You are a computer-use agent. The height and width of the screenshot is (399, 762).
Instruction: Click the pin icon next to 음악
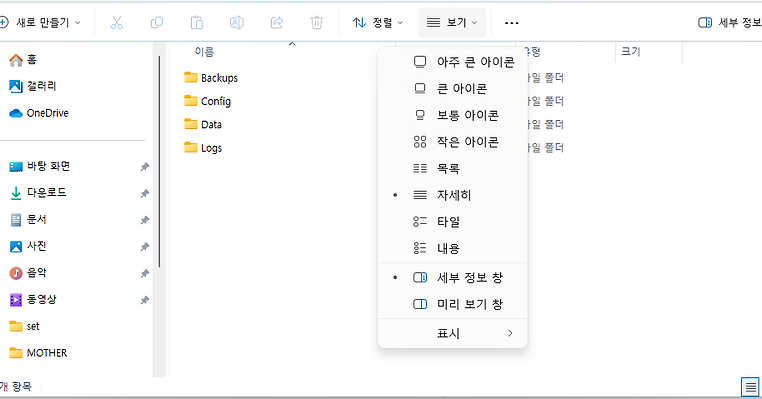pos(144,274)
